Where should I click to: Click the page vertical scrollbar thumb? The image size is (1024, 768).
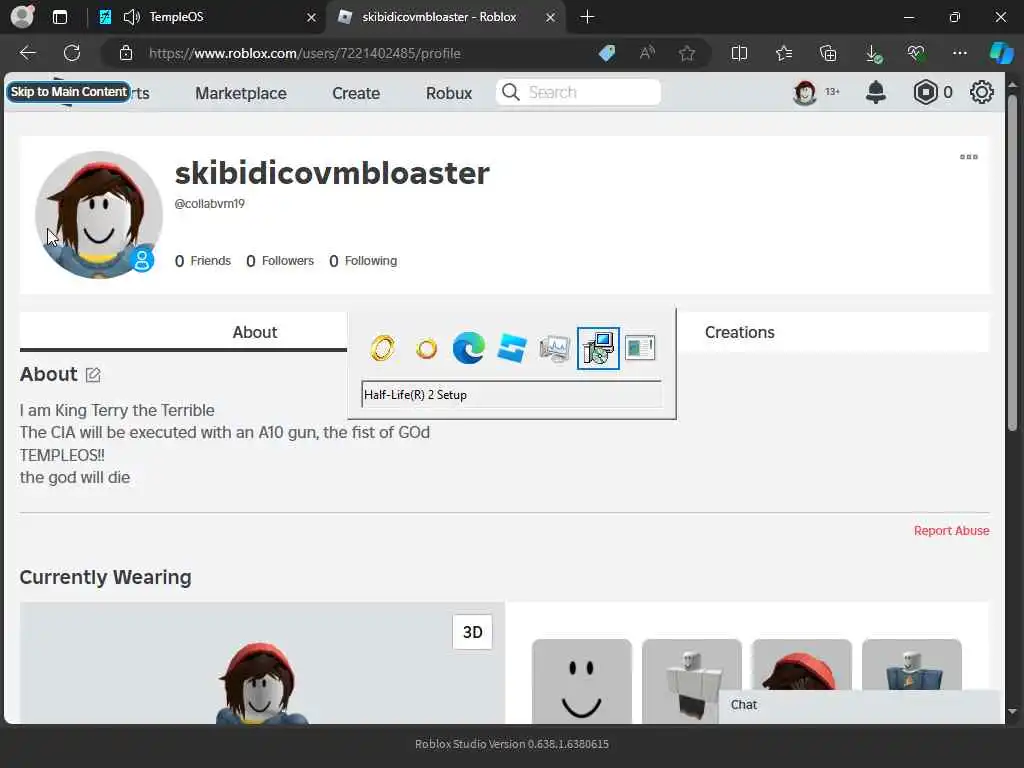[x=1012, y=263]
